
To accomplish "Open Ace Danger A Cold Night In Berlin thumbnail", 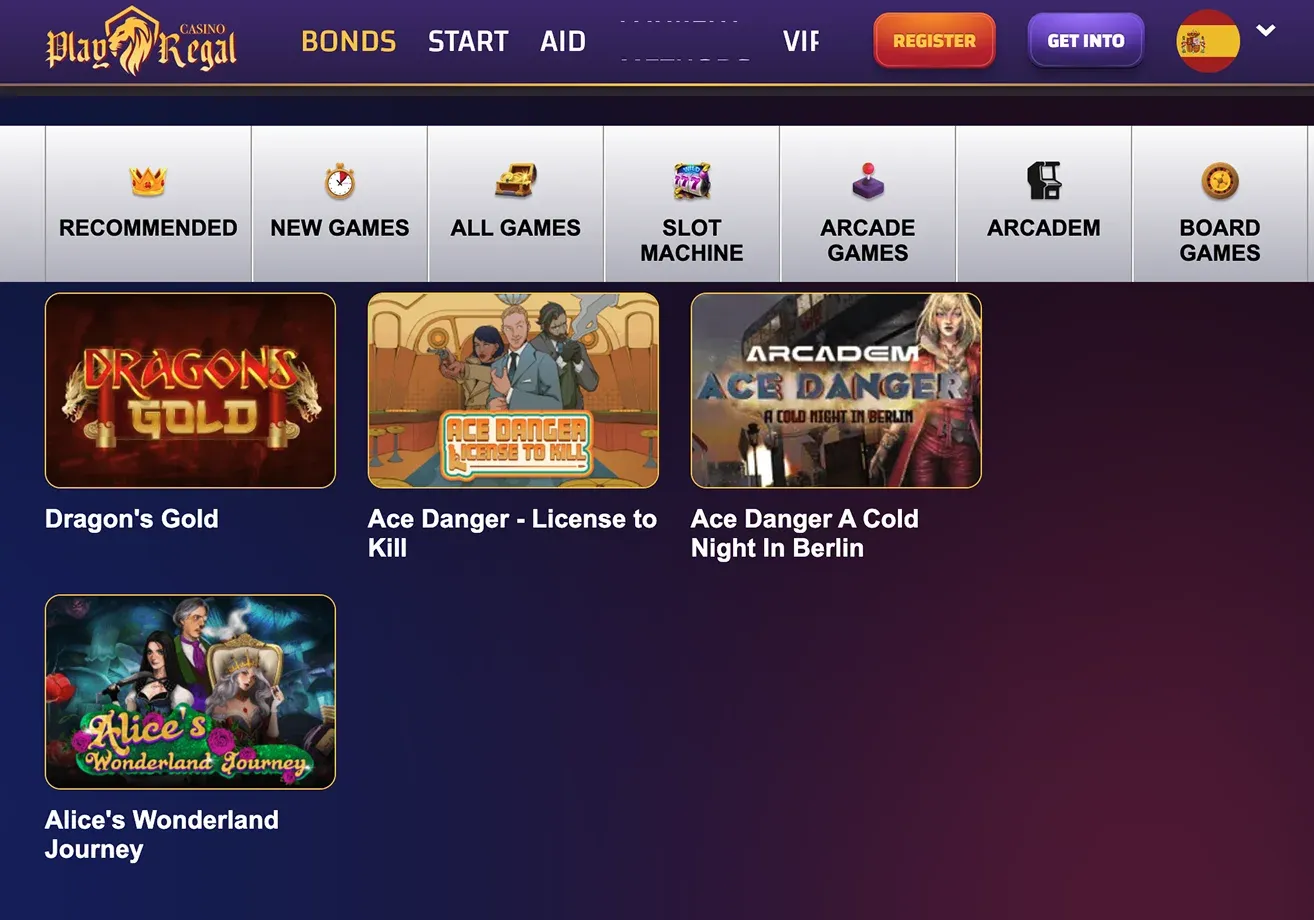I will click(836, 390).
